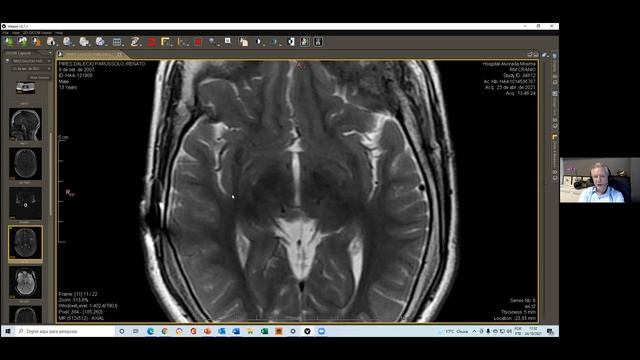Viewport: 640px width, 360px height.
Task: Click the upper small button in the pair under the Image Tool tab
Action: [555, 121]
